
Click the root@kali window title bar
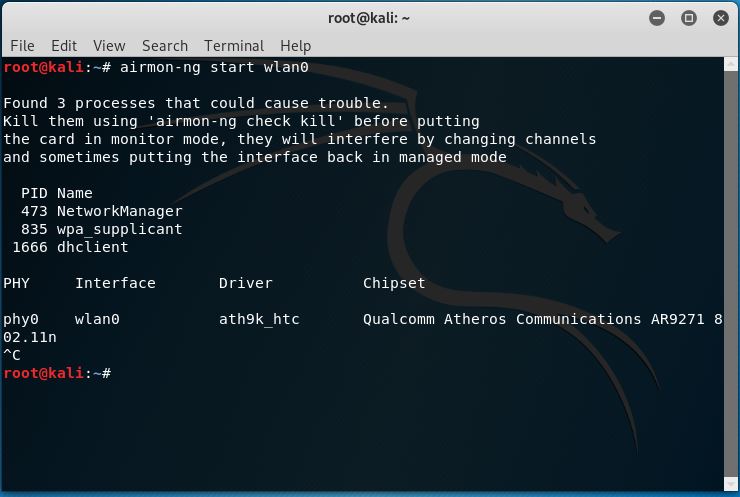369,18
